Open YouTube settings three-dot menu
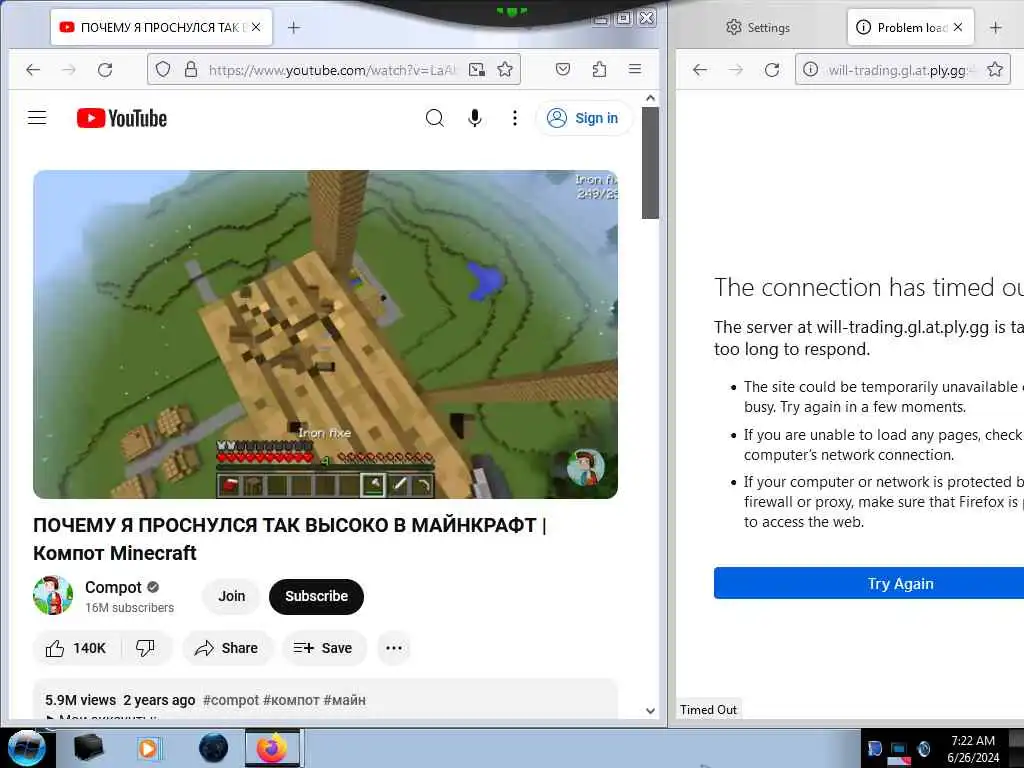Viewport: 1024px width, 768px height. 515,118
